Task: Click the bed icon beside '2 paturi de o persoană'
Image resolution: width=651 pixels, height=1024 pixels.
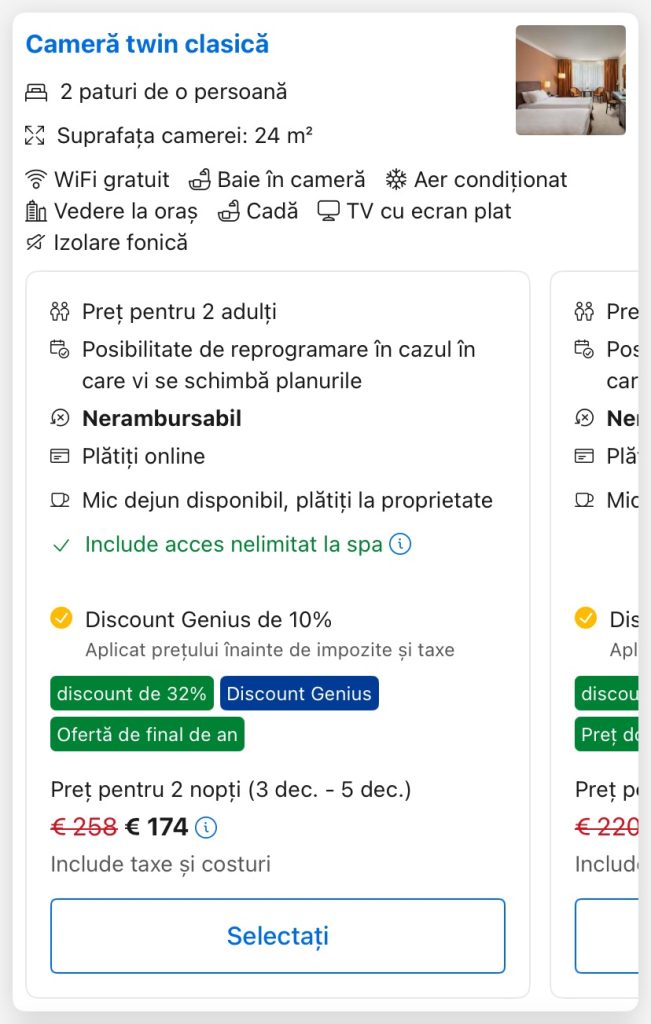Action: pos(36,93)
